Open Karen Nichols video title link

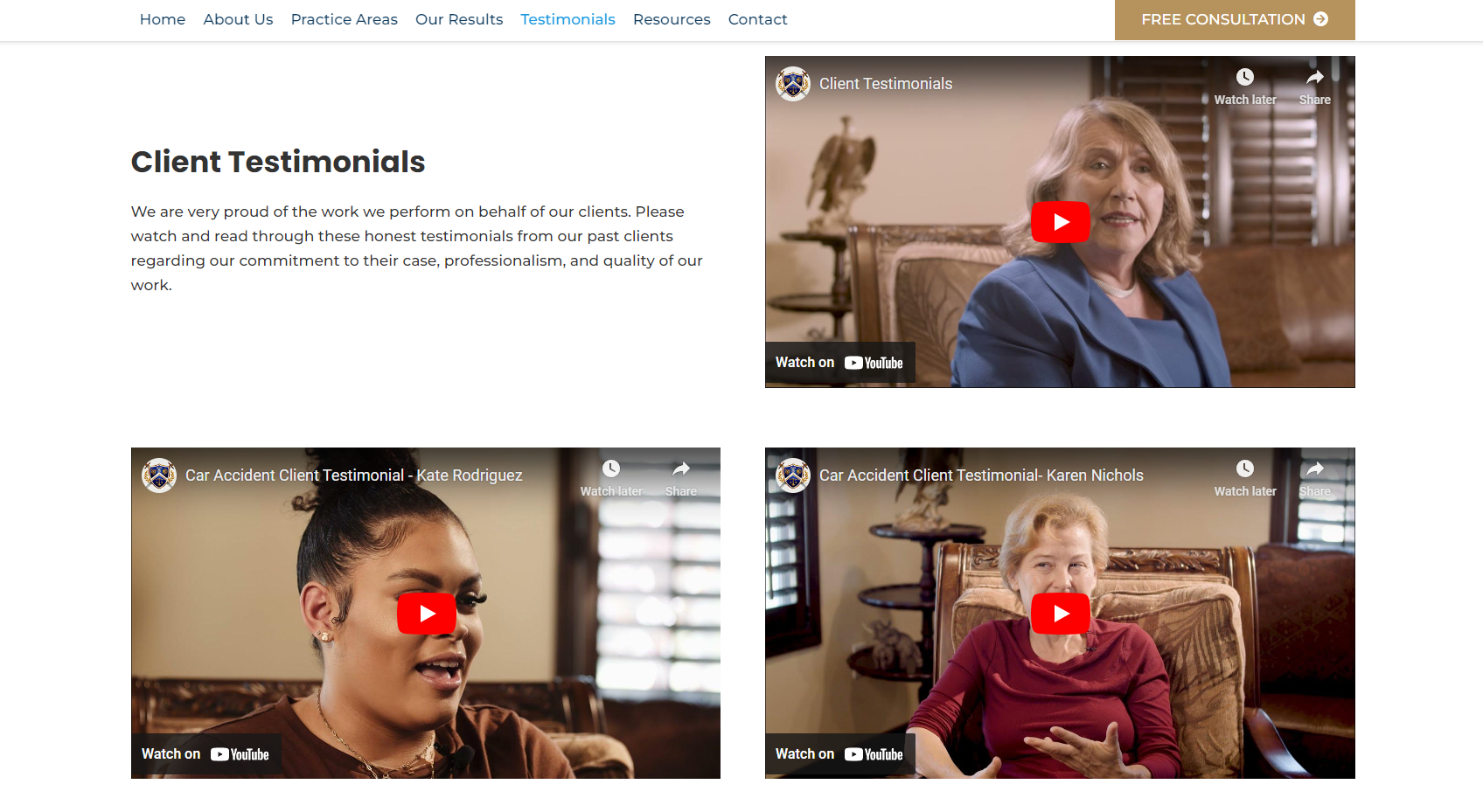click(981, 475)
